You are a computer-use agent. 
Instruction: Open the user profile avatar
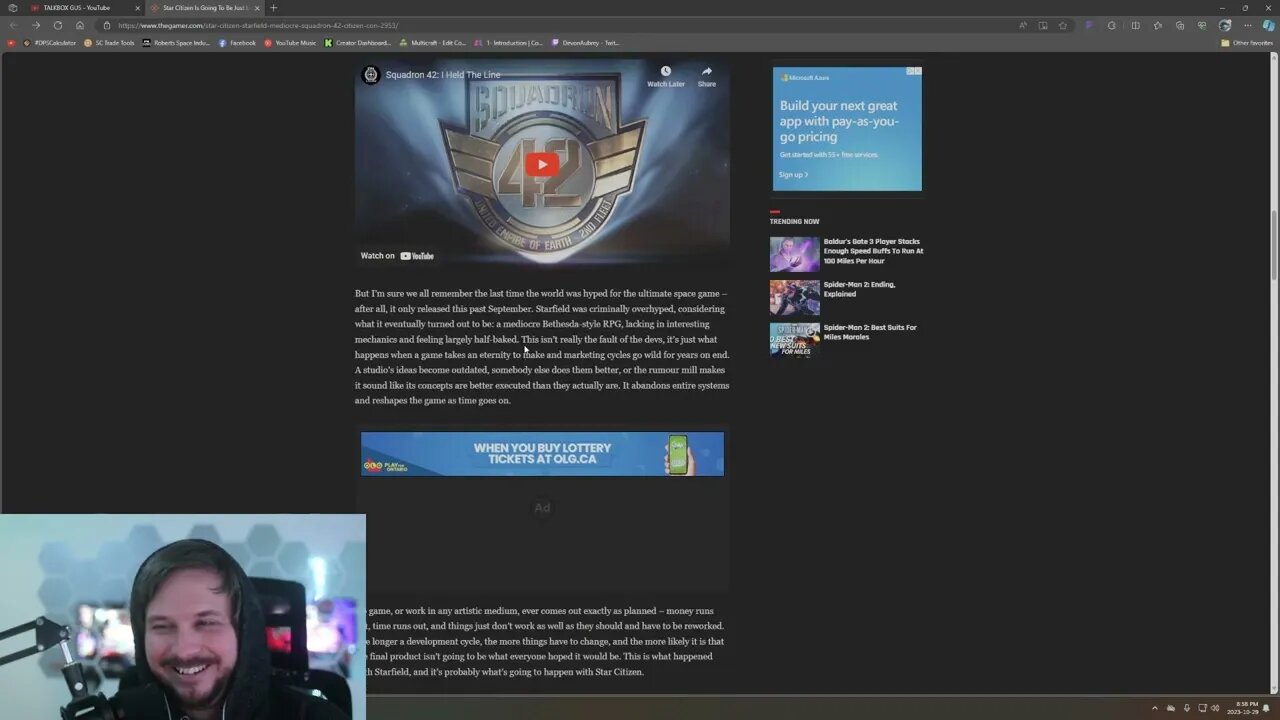coord(1225,25)
